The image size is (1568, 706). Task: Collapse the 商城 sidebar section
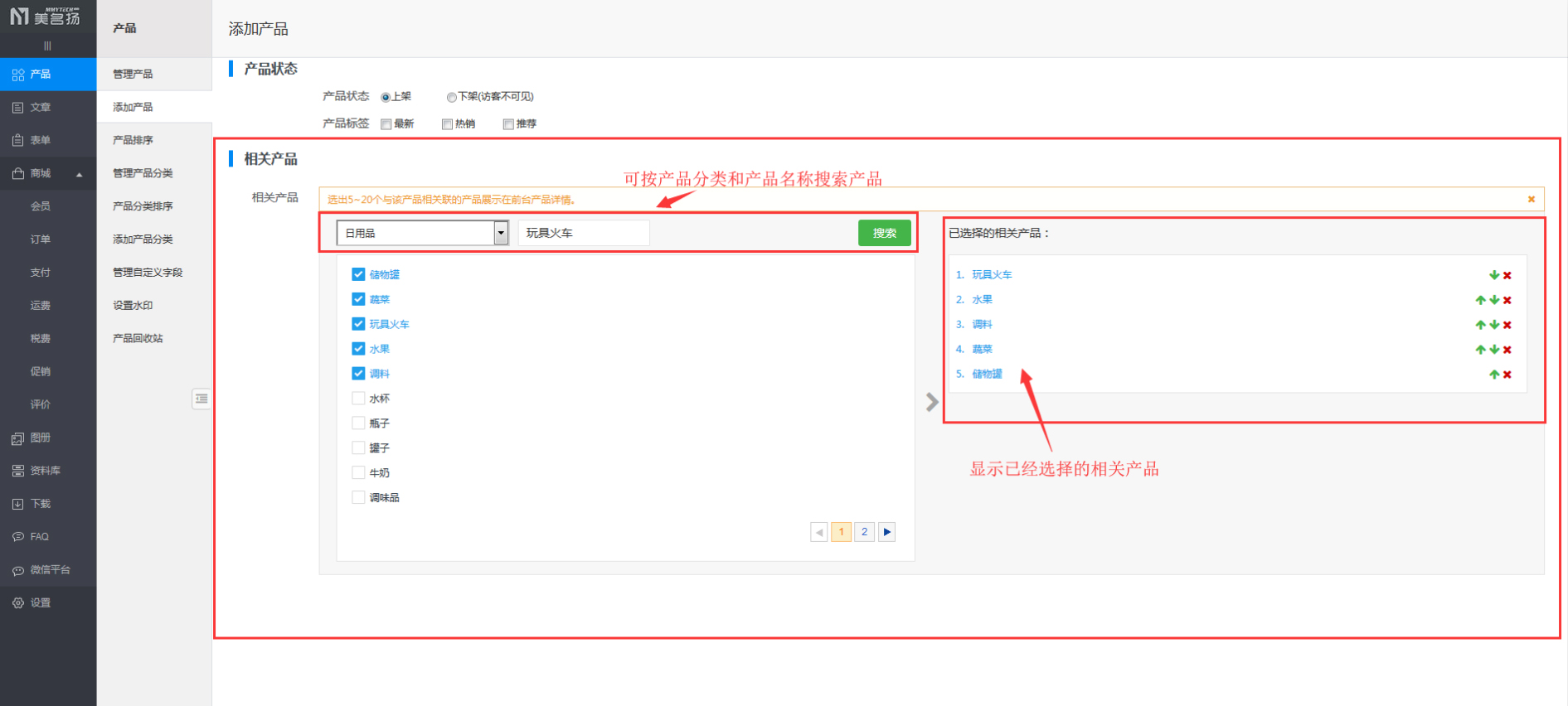click(80, 174)
